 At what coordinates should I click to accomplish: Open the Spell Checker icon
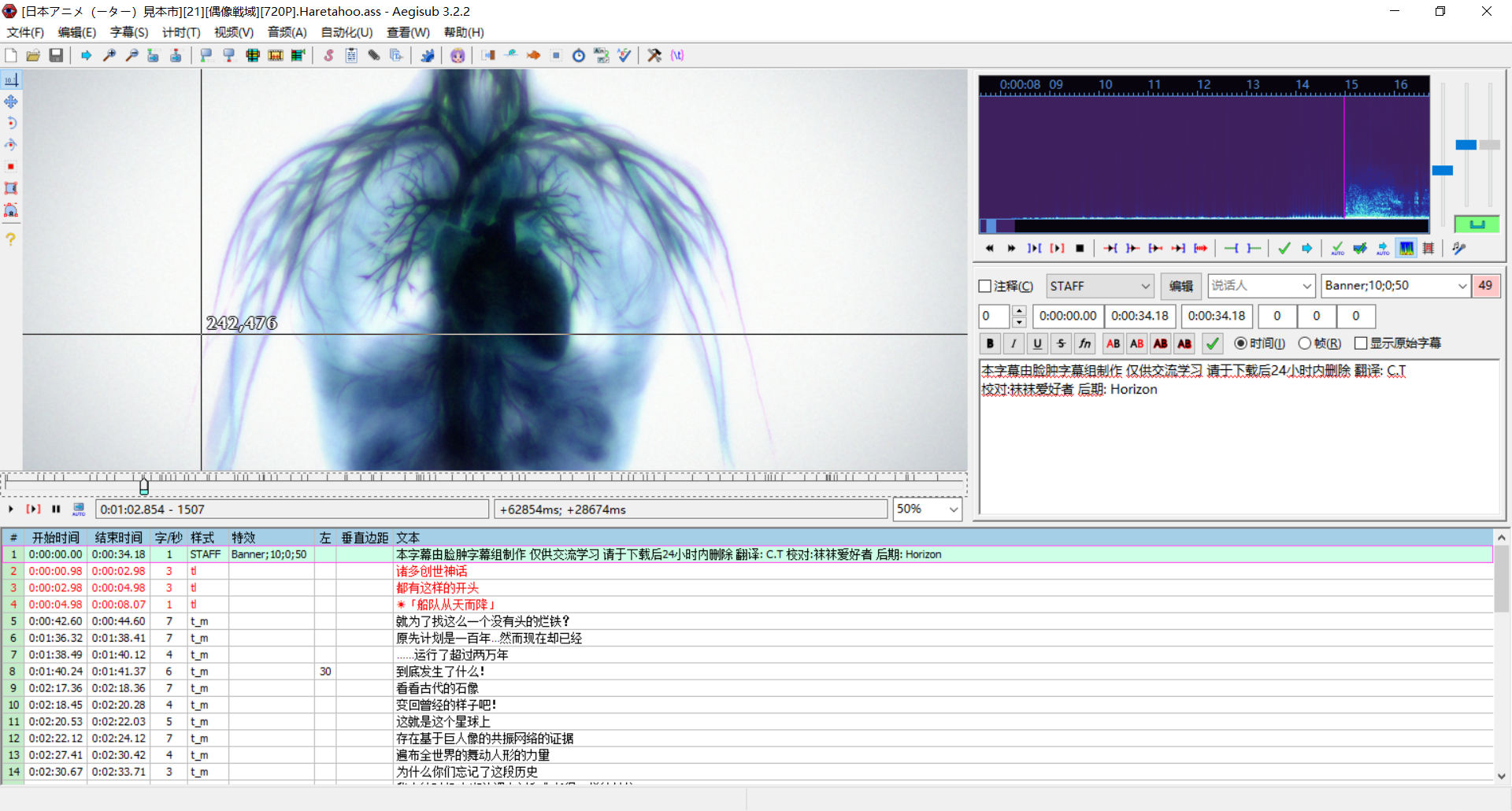624,55
